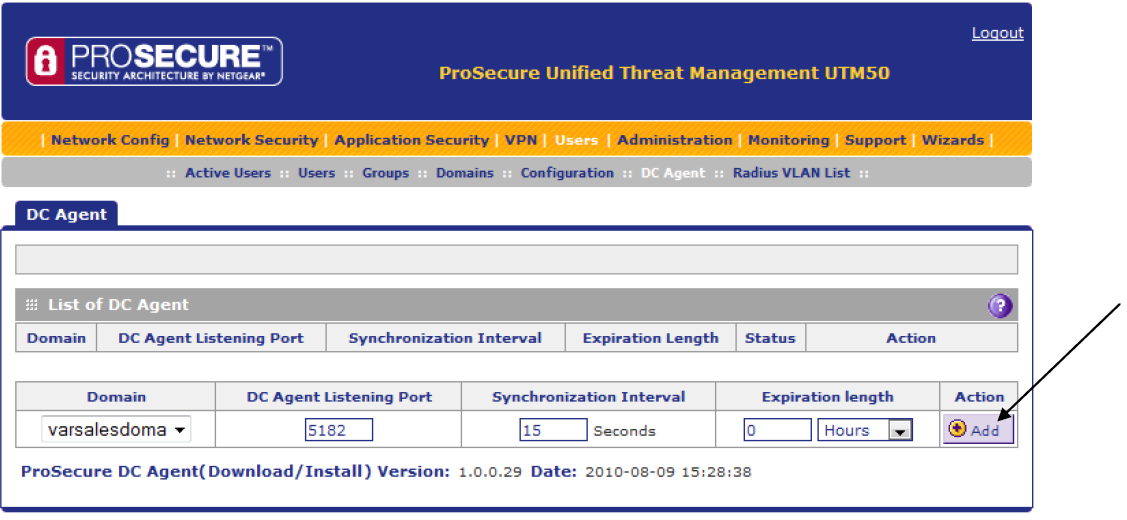
Task: Open the Network Security menu
Action: [x=251, y=140]
